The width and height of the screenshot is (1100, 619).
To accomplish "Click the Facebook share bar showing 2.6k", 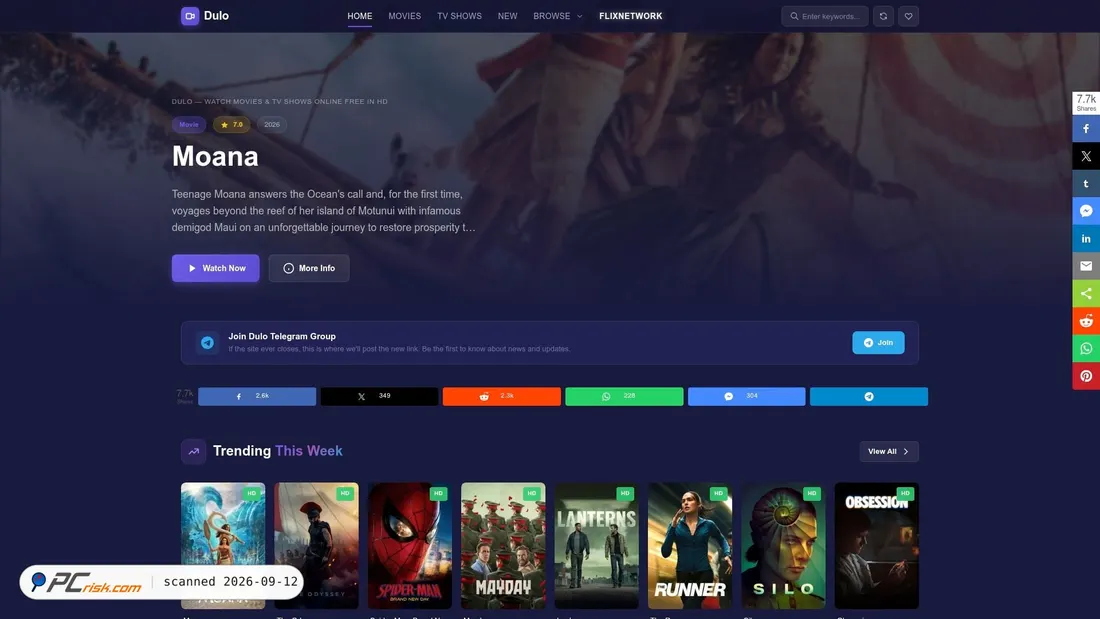I will tap(257, 397).
